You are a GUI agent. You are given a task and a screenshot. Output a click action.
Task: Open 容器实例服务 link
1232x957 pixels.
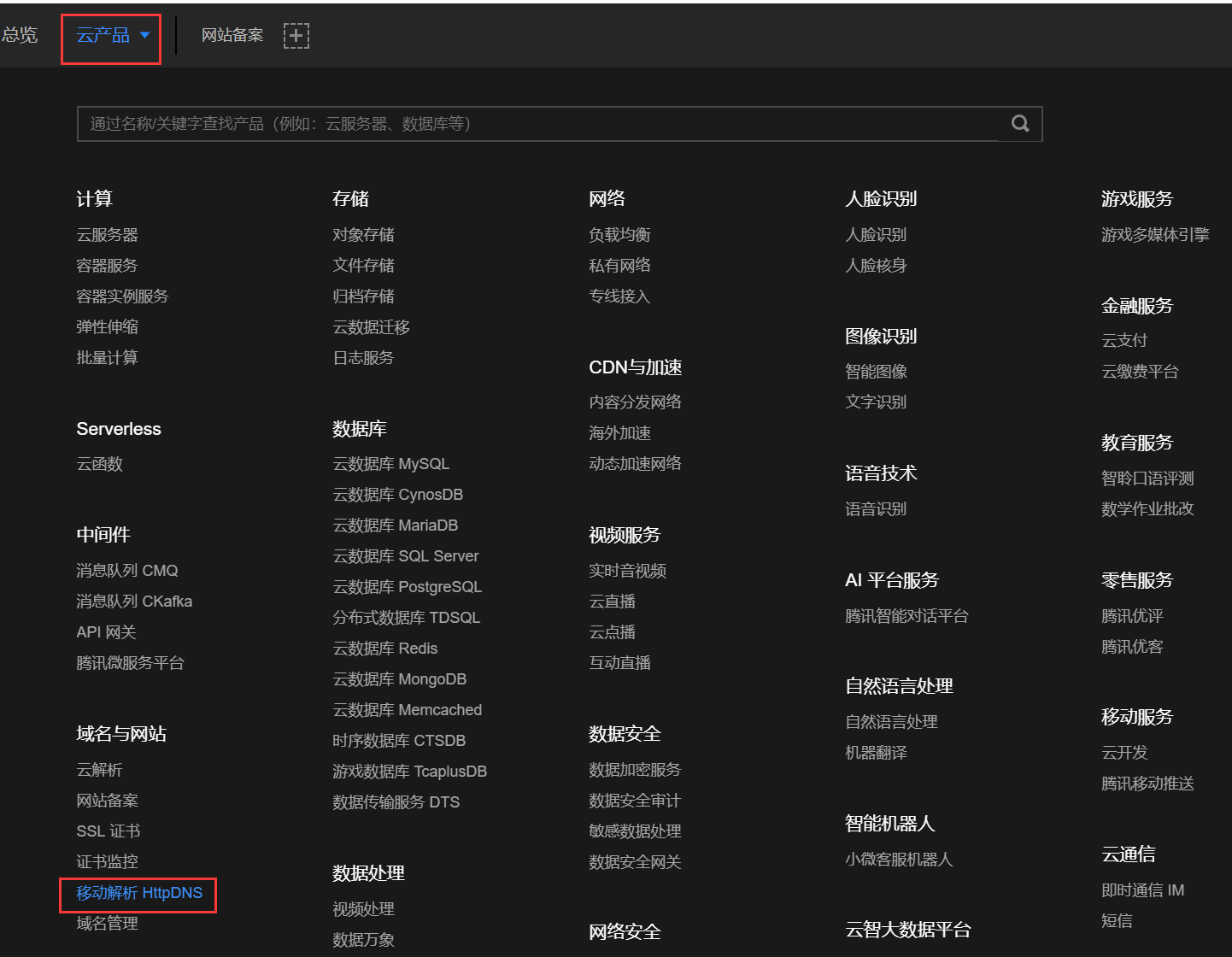pyautogui.click(x=123, y=296)
